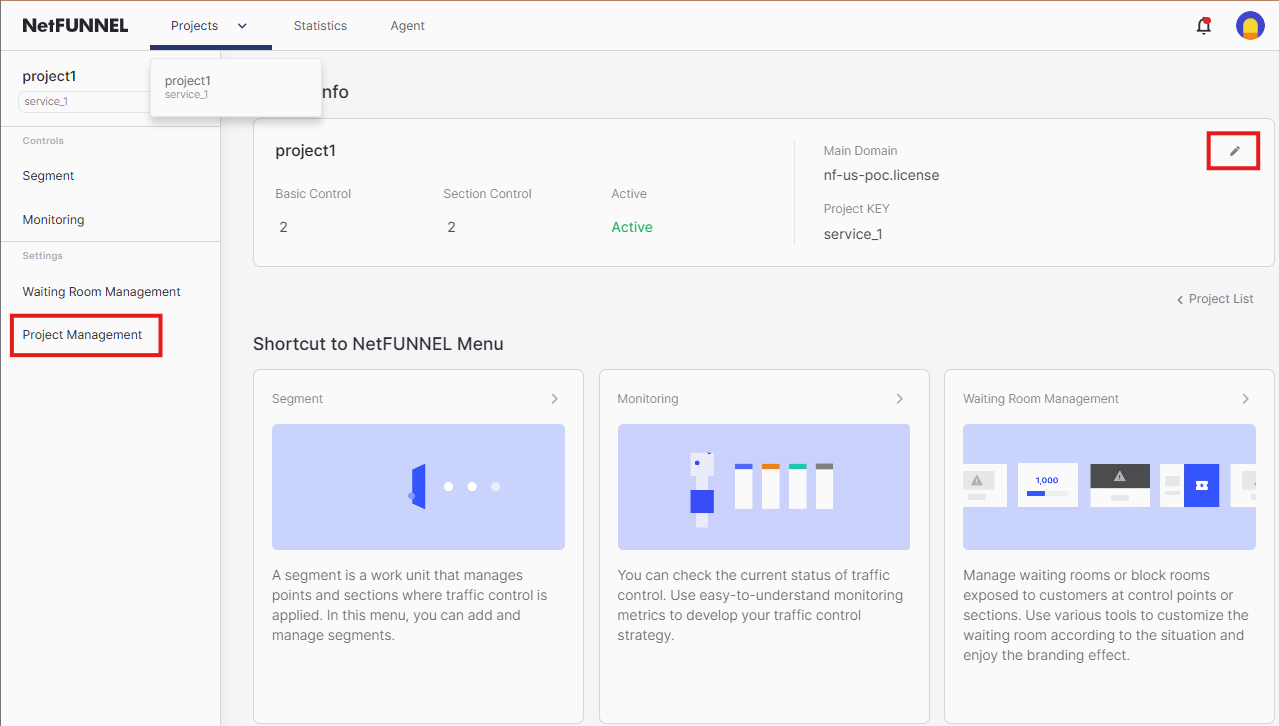The height and width of the screenshot is (726, 1279).
Task: Open notifications via the bell icon
Action: click(1203, 25)
